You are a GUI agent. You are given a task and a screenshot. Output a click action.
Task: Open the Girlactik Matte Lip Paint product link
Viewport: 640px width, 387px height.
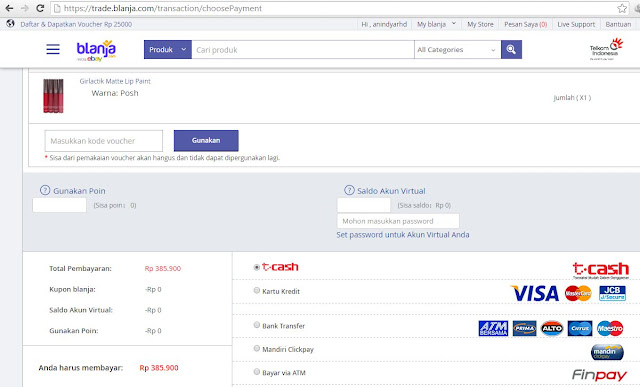115,81
